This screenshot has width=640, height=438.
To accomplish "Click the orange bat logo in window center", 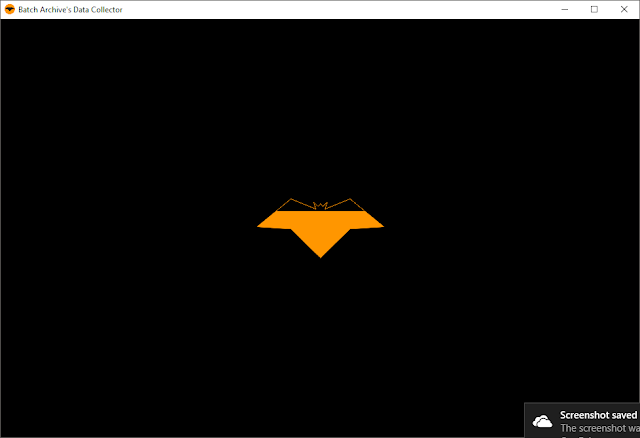I will pyautogui.click(x=320, y=228).
